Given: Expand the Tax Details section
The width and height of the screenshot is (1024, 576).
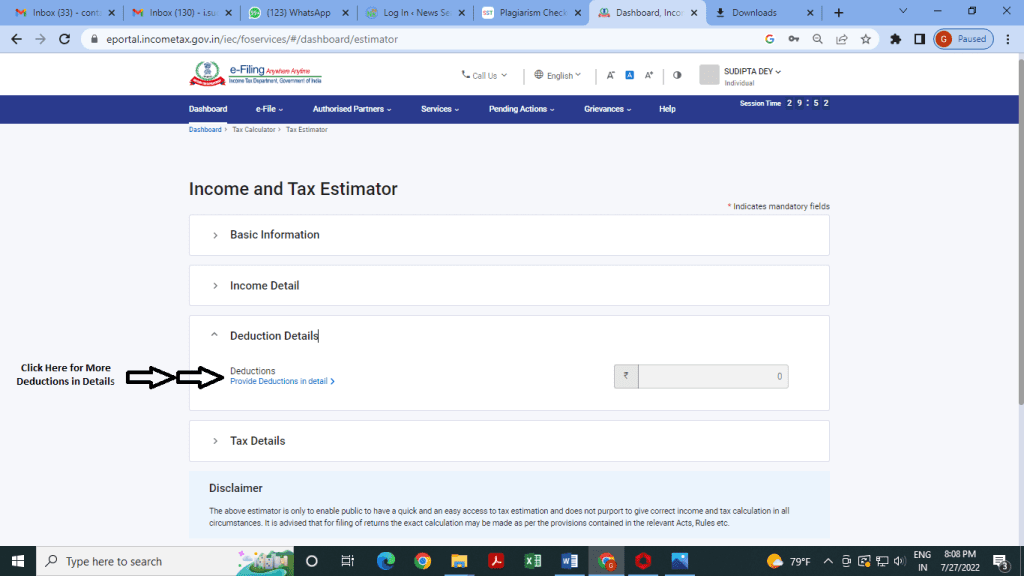Looking at the screenshot, I should 509,441.
